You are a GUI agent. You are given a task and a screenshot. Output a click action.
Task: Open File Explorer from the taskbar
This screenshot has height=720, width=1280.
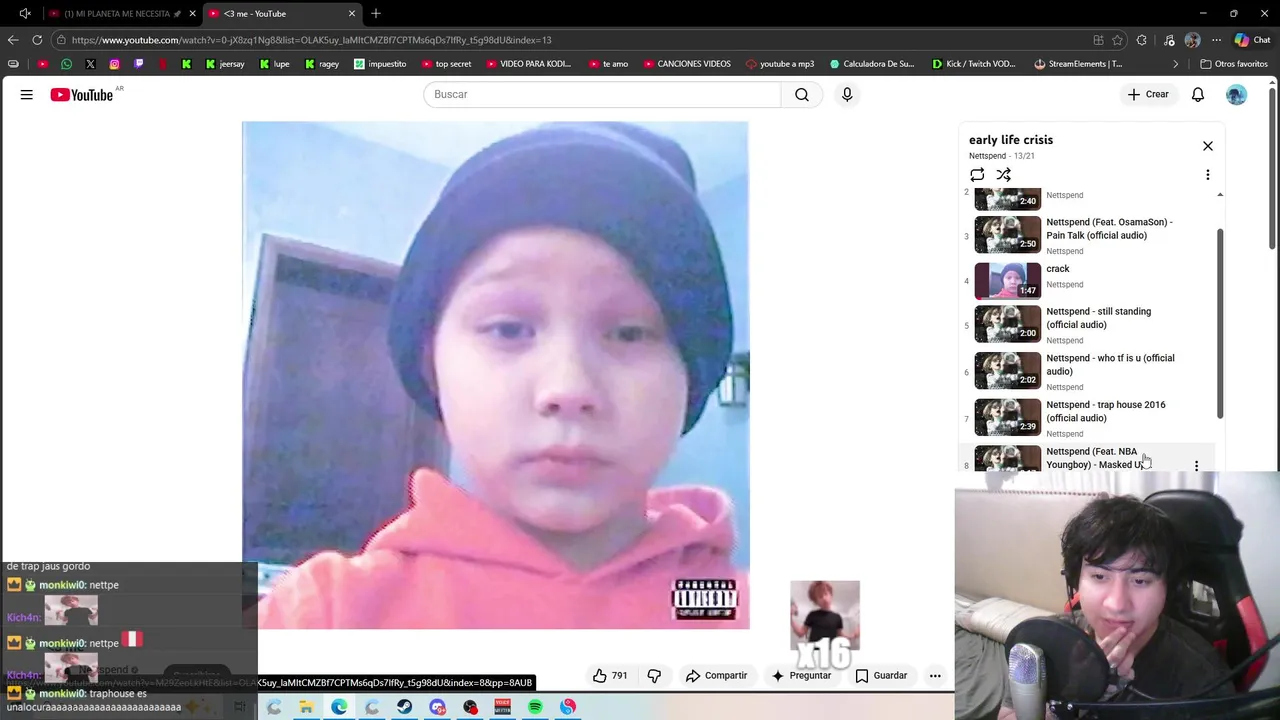[306, 707]
